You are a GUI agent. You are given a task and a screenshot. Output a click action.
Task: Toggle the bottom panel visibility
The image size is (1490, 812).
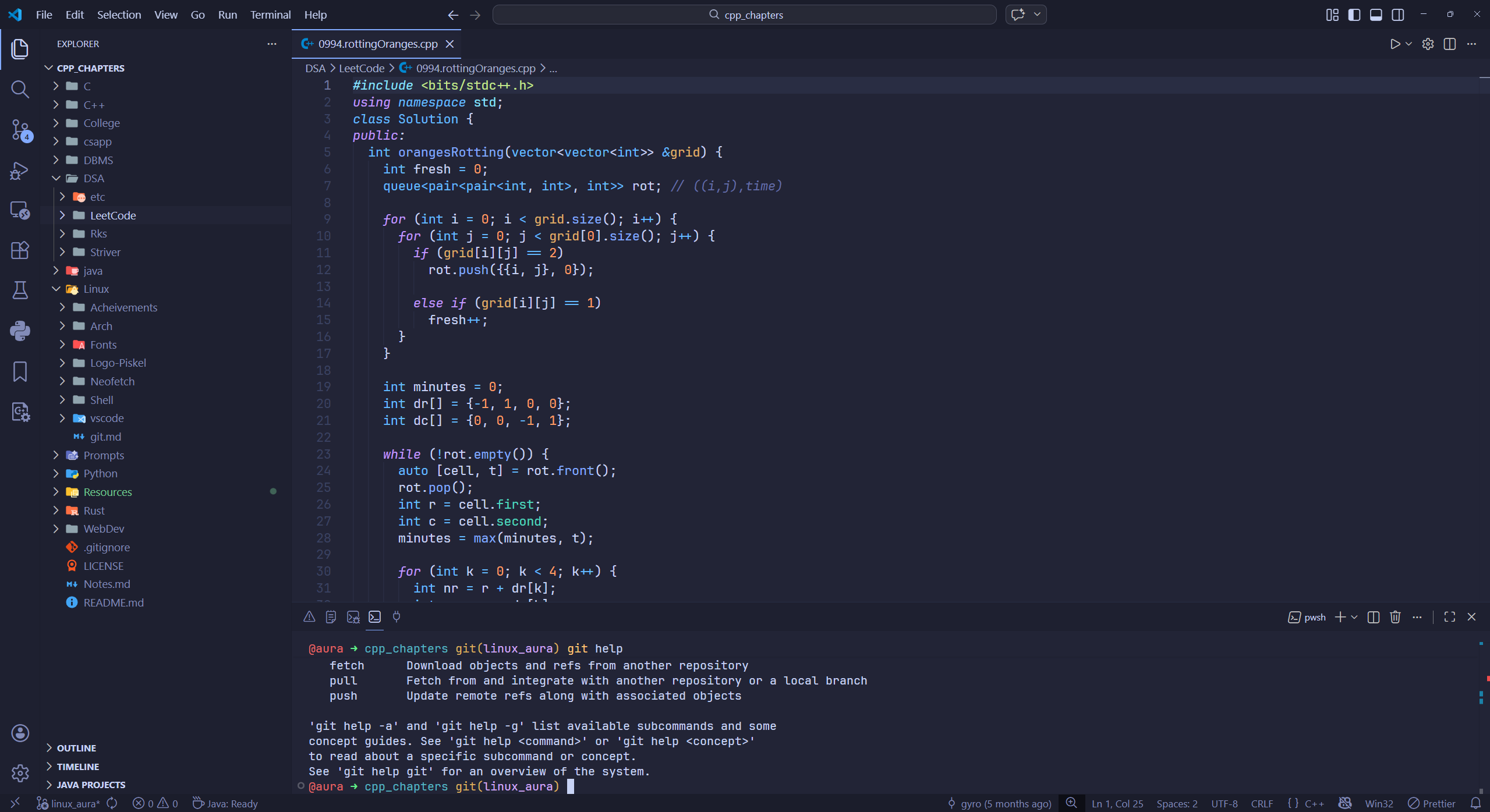tap(1376, 15)
